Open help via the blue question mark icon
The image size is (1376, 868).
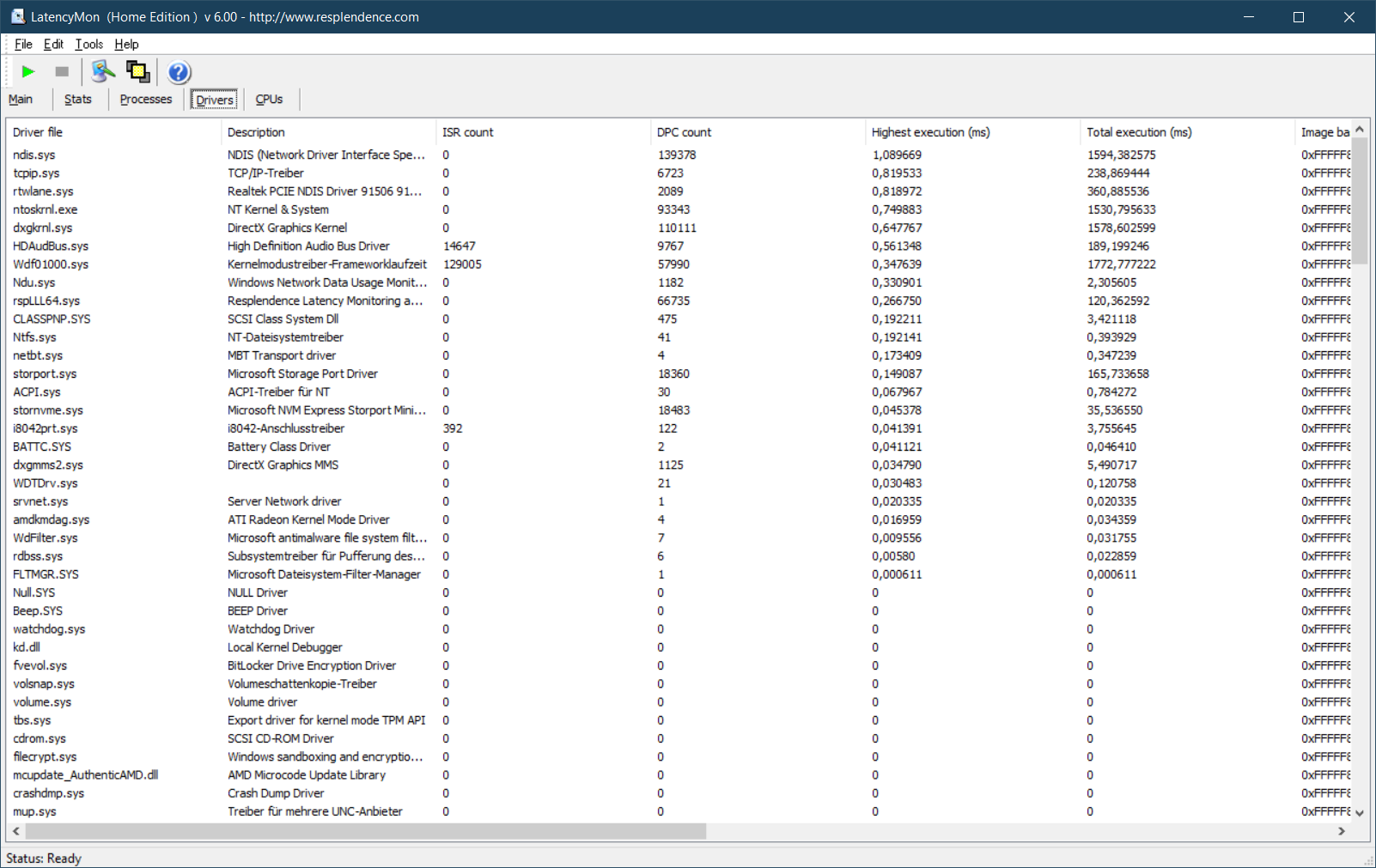pyautogui.click(x=179, y=72)
